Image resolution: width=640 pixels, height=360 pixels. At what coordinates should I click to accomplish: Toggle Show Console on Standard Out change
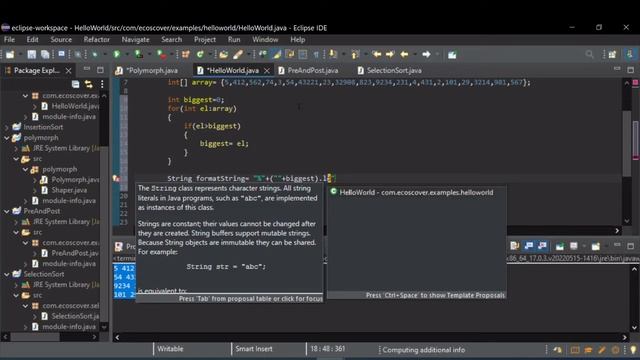click(529, 246)
